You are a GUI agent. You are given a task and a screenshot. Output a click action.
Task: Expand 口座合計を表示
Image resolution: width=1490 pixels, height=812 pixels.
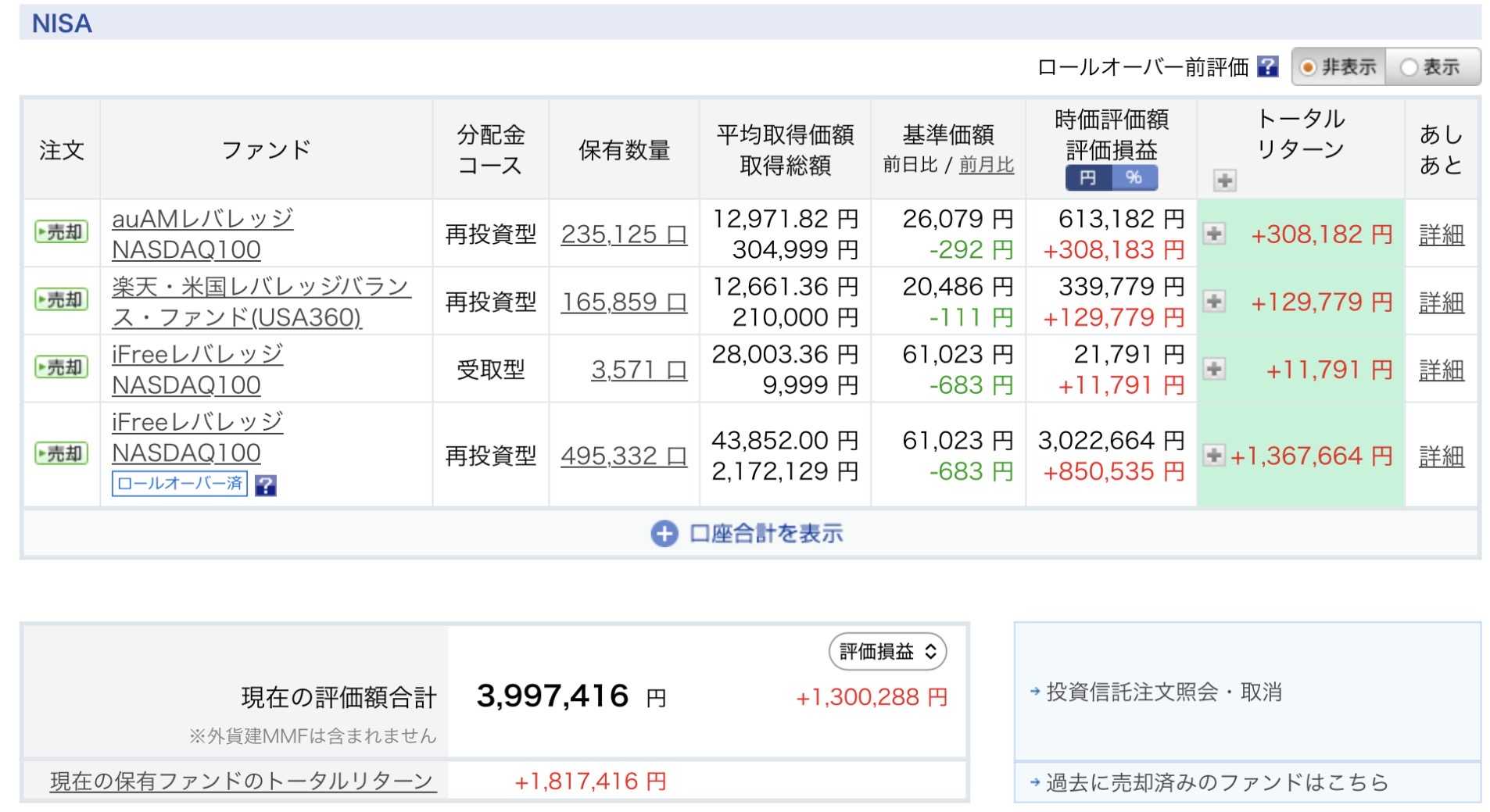pyautogui.click(x=747, y=534)
